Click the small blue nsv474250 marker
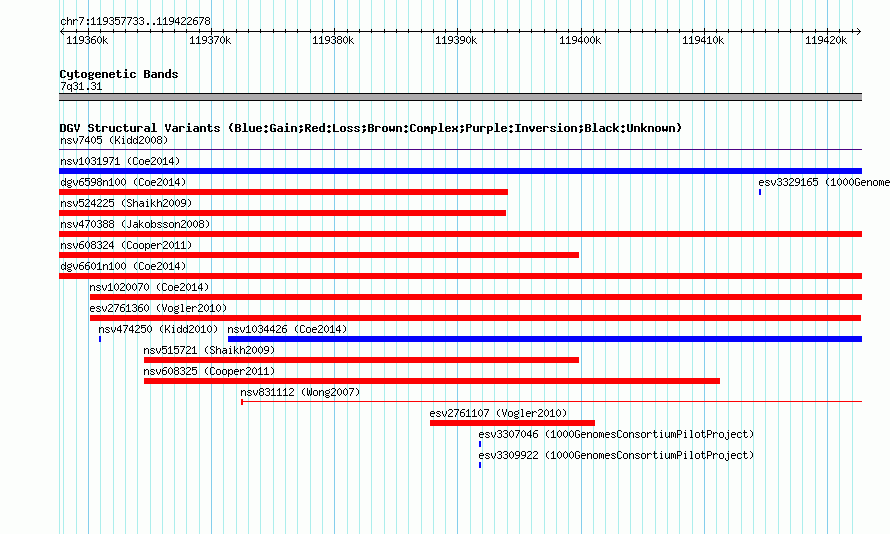This screenshot has width=890, height=534. click(100, 339)
